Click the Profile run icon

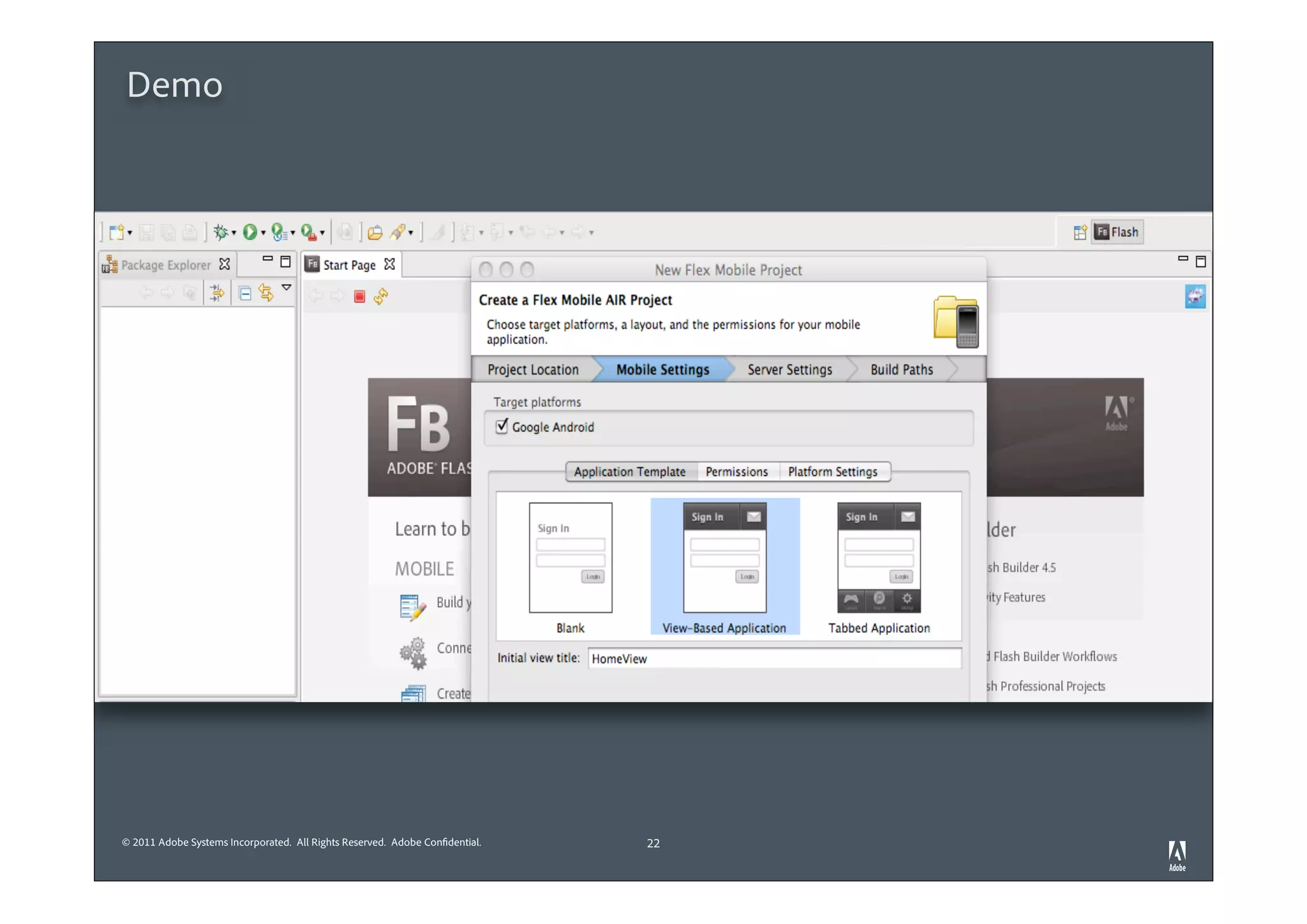279,232
